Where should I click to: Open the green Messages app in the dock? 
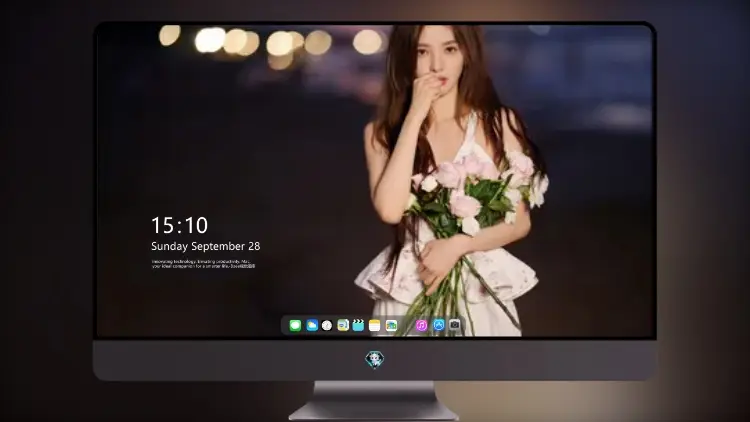point(295,326)
